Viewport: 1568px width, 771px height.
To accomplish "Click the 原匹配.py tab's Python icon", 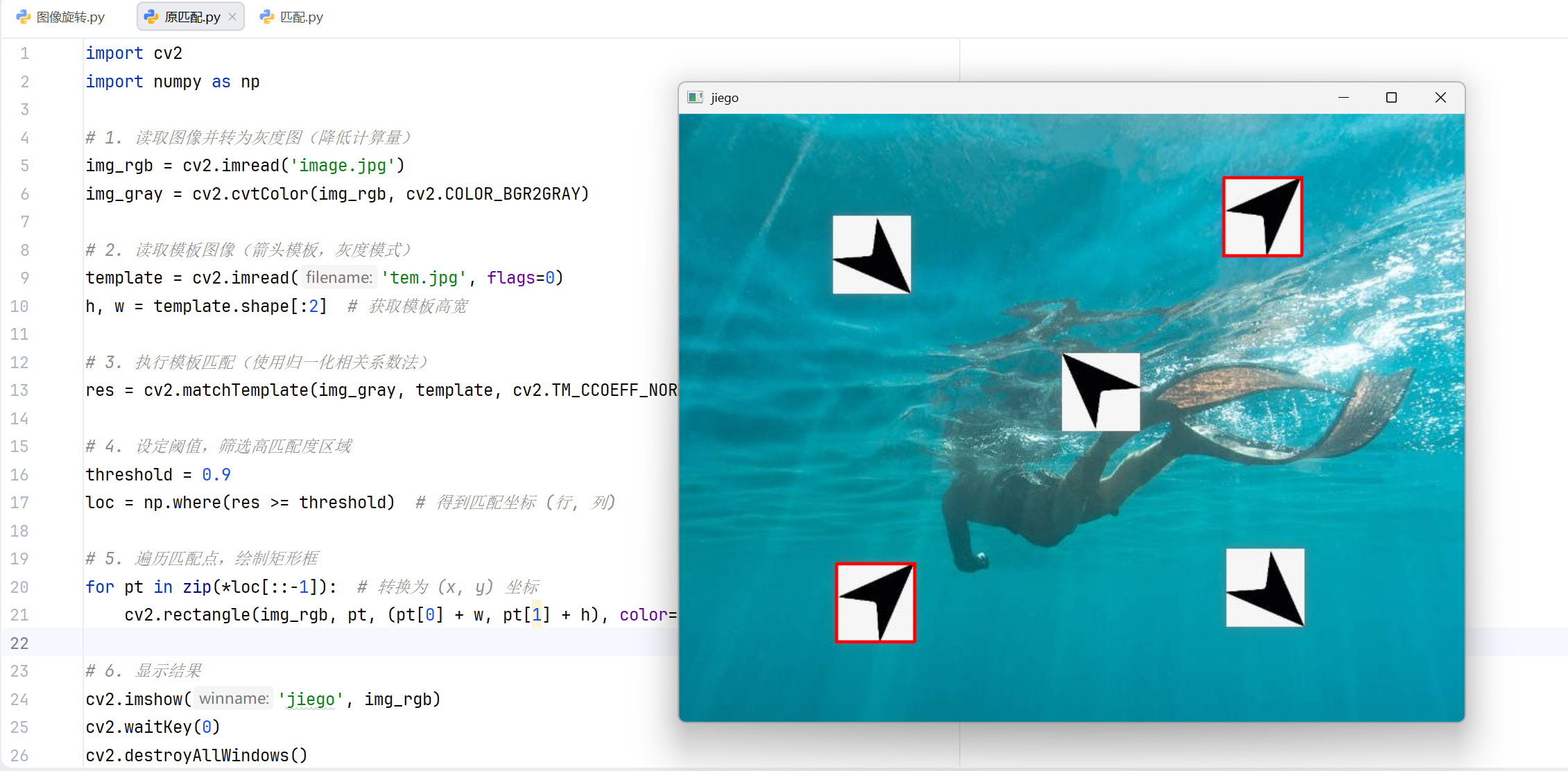I will click(x=151, y=17).
